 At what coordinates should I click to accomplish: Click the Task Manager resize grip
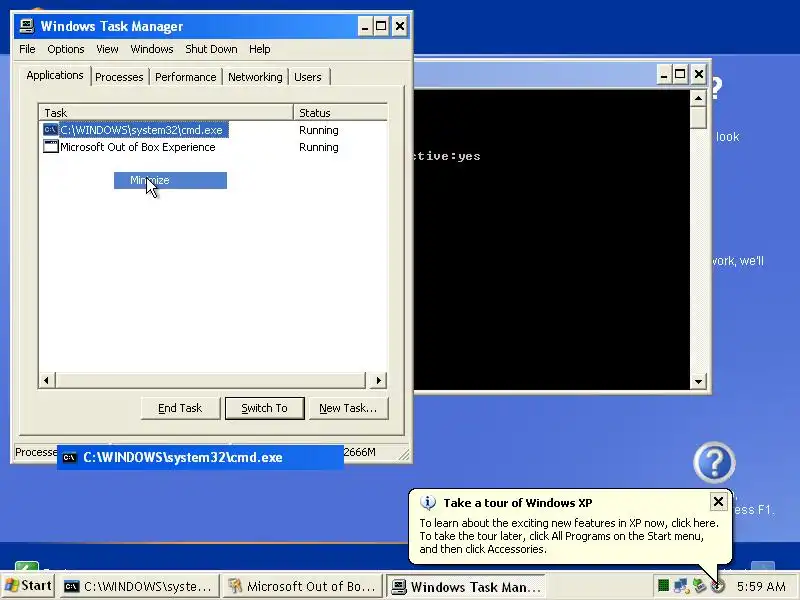coord(404,455)
